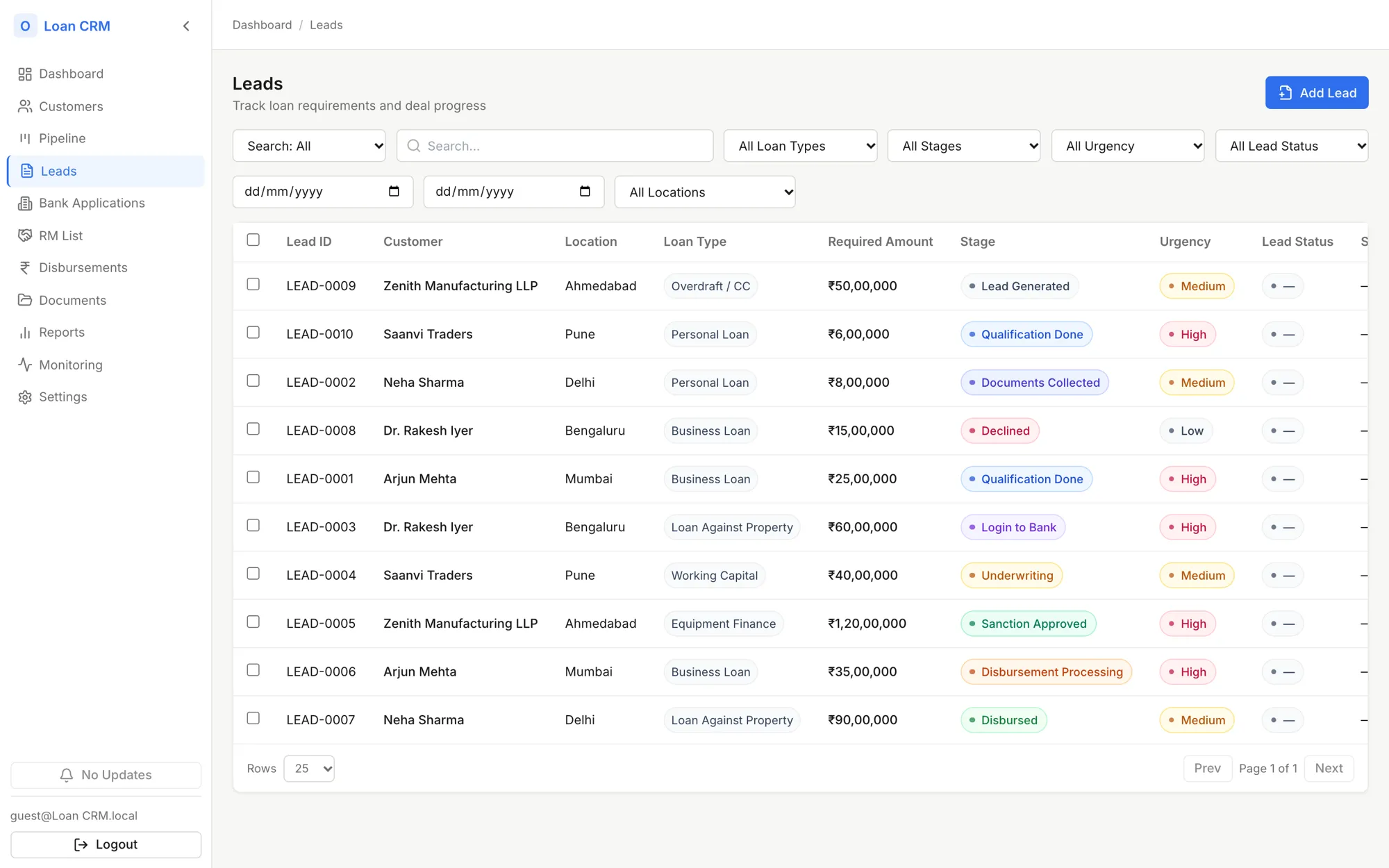Screen dimensions: 1389x868
Task: Open the All Loan Types dropdown
Action: [x=800, y=146]
